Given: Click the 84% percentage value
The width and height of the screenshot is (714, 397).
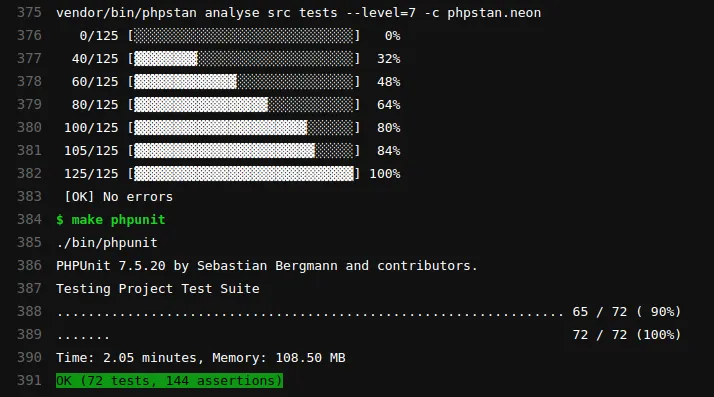Looking at the screenshot, I should point(388,151).
